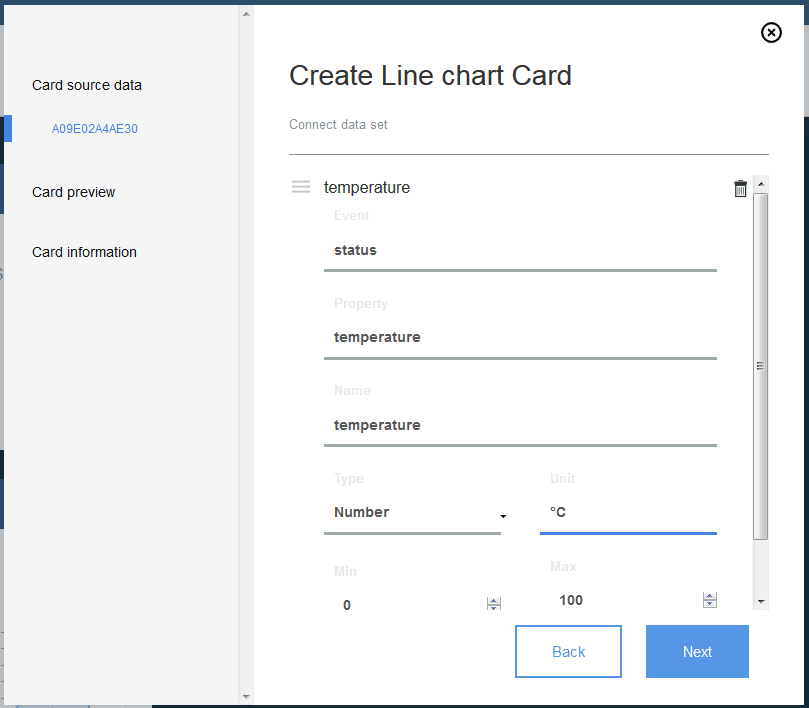Close the Create Line chart Card dialog
The image size is (809, 708).
click(771, 32)
